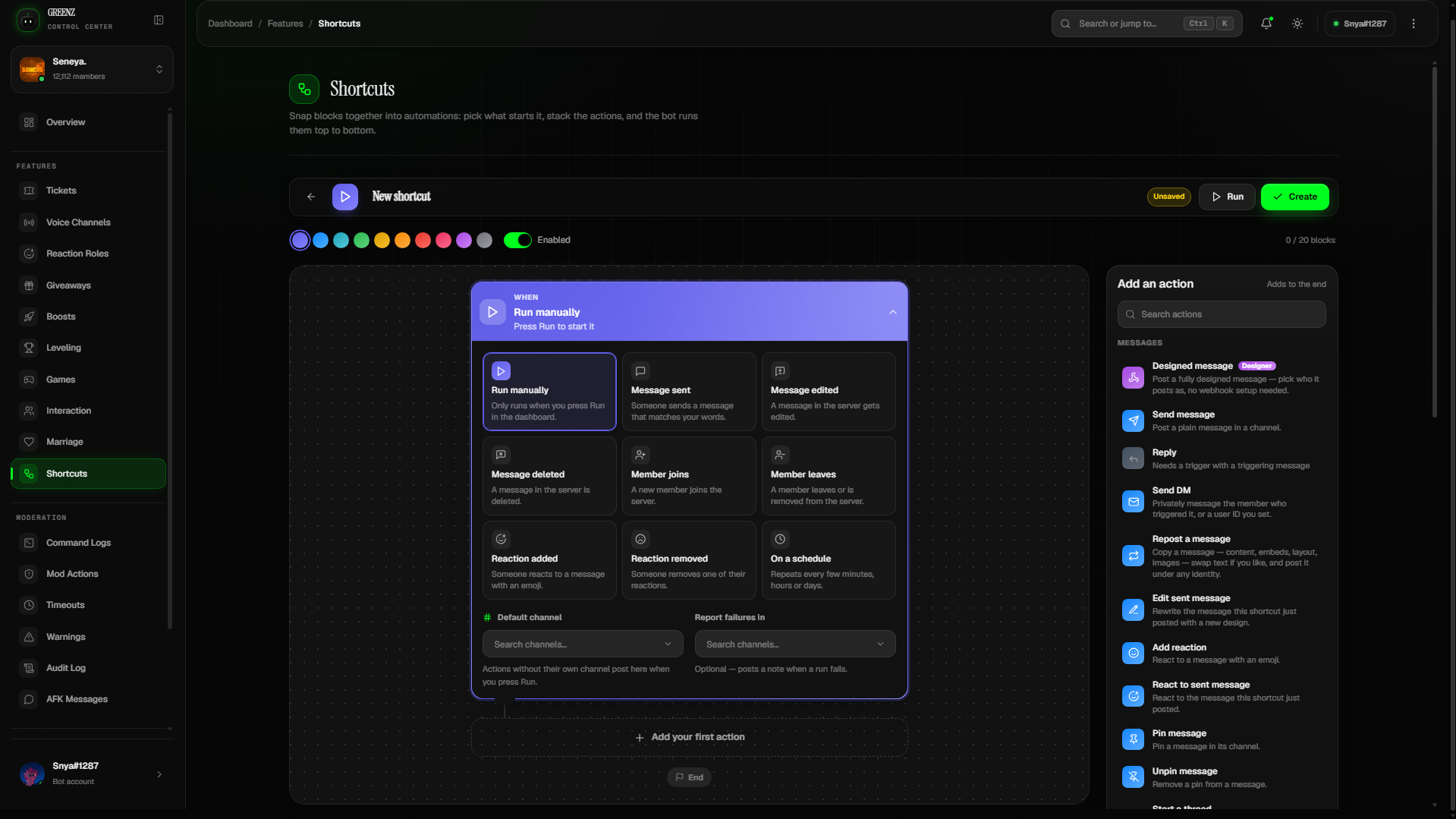Open the Default channel dropdown

click(583, 644)
